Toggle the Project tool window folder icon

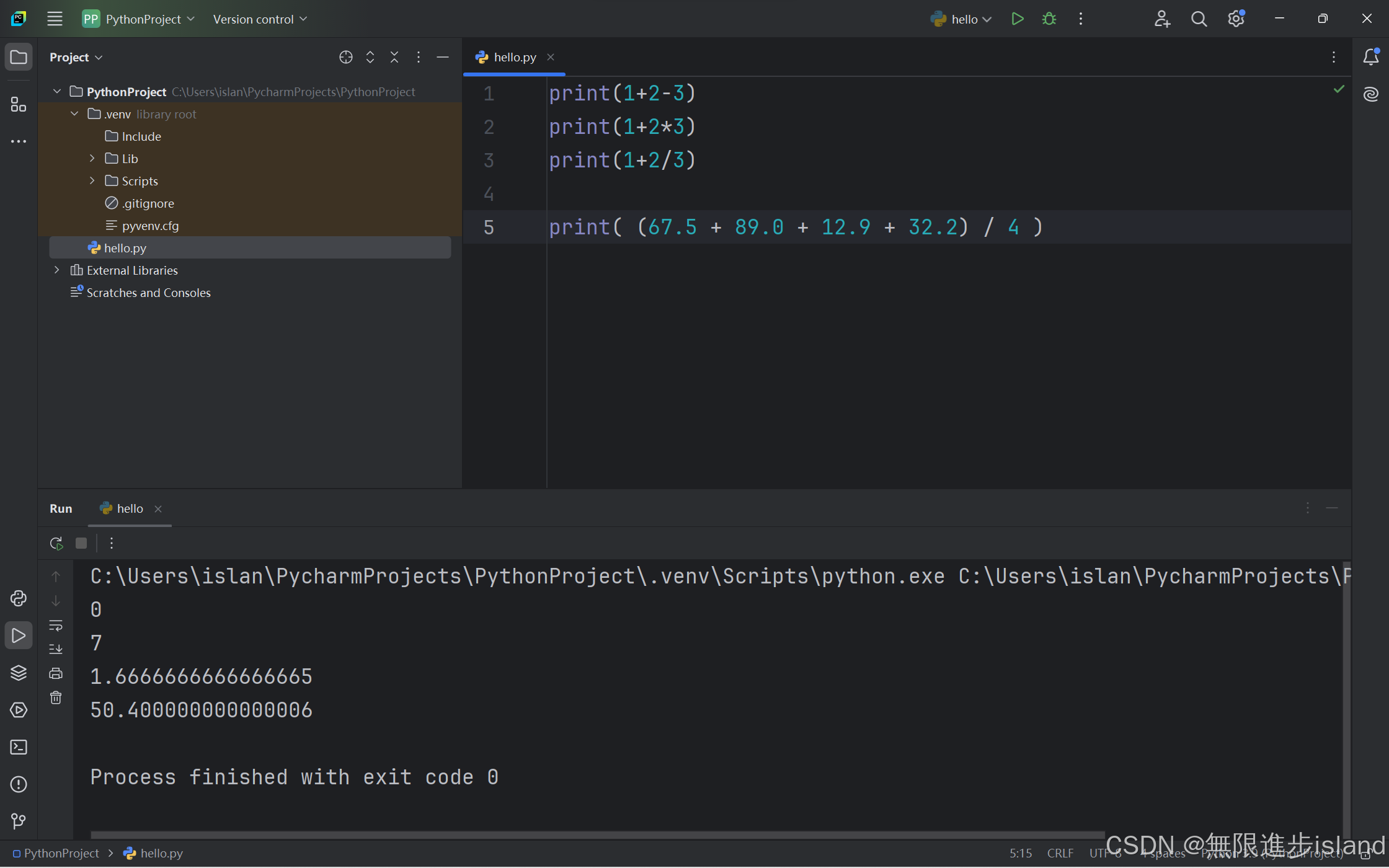click(x=19, y=57)
